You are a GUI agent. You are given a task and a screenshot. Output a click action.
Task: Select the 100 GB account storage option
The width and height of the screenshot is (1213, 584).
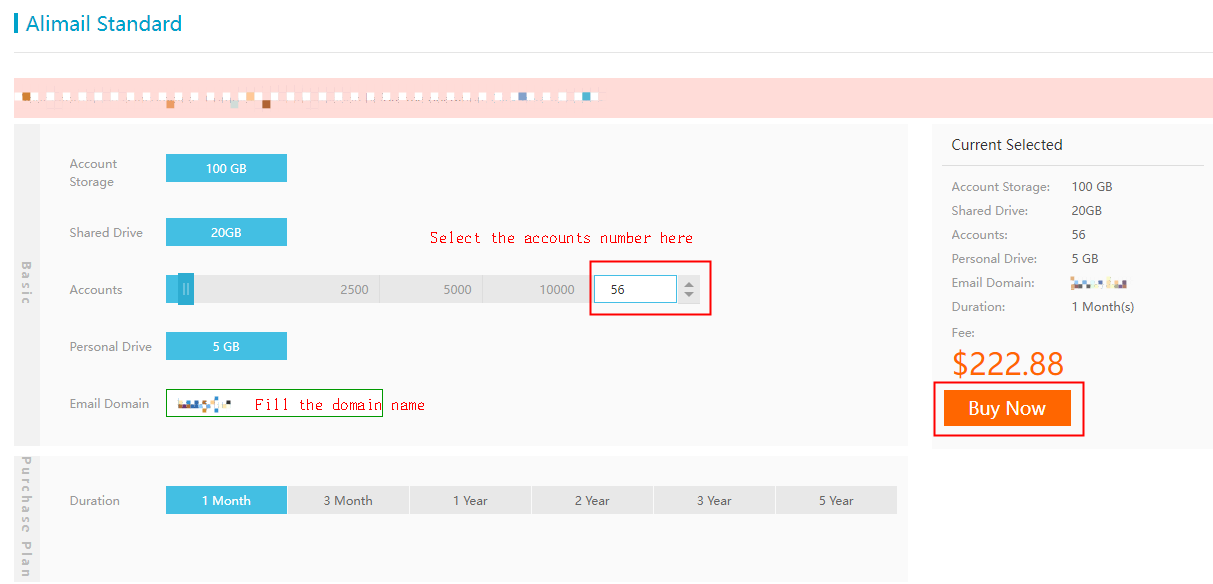(226, 168)
